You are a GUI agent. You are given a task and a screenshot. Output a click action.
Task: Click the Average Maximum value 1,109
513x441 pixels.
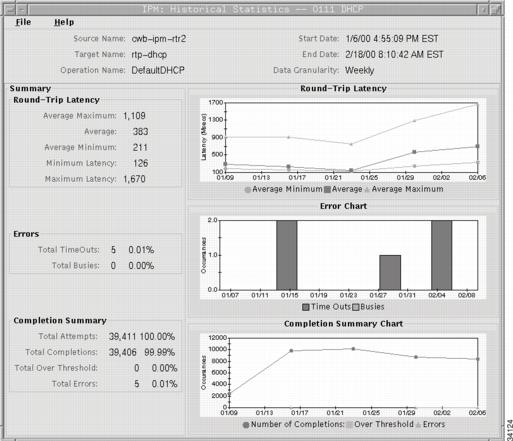click(x=134, y=116)
